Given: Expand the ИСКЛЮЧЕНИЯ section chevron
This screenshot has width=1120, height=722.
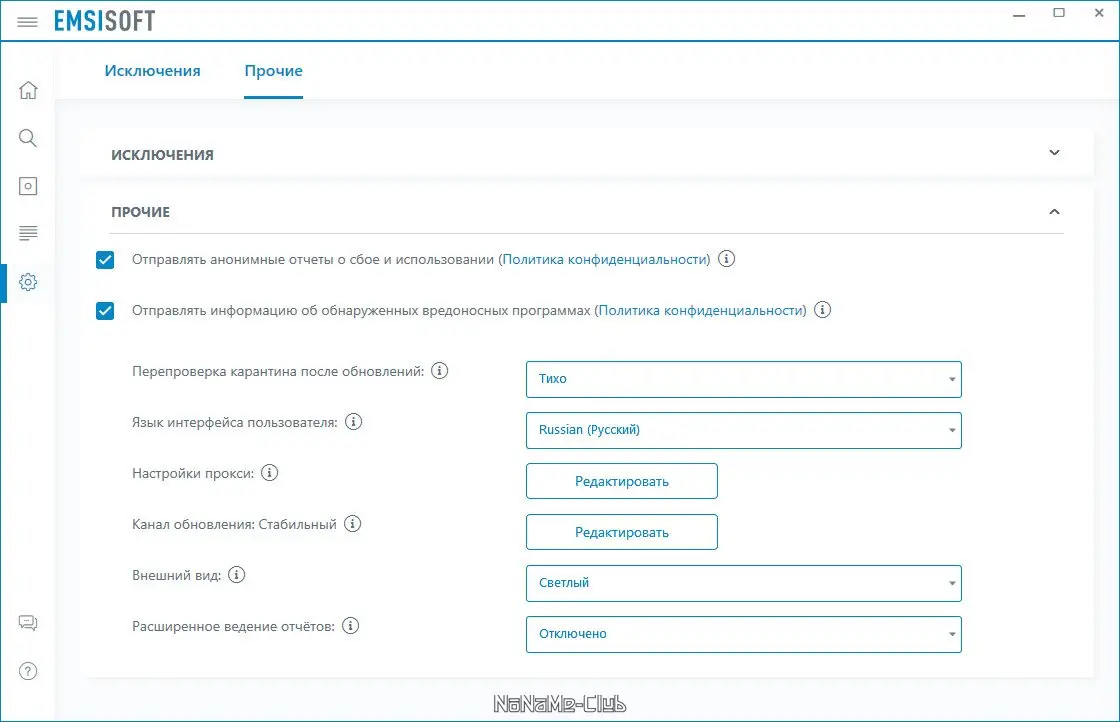Looking at the screenshot, I should point(1054,153).
